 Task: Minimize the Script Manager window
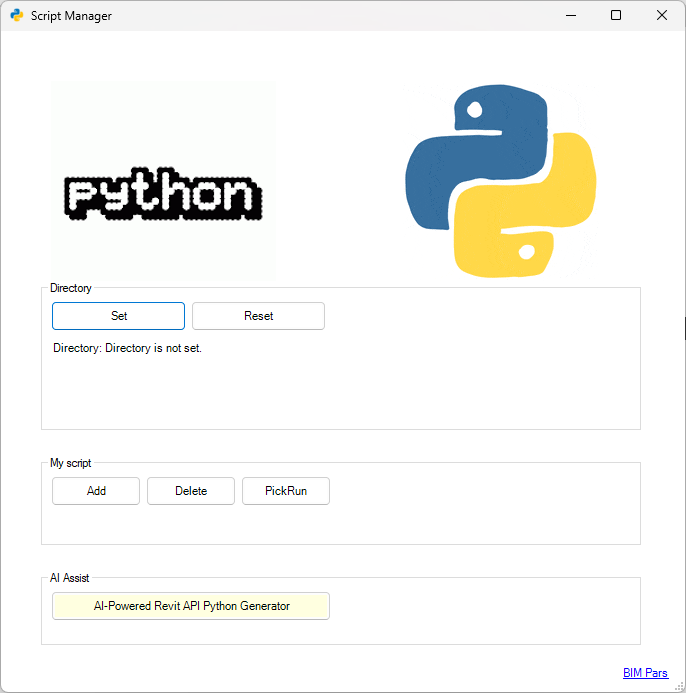click(x=571, y=15)
